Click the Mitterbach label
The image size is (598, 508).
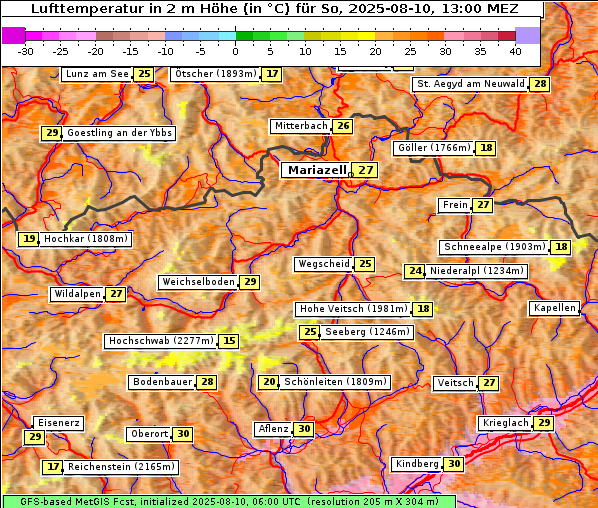pyautogui.click(x=301, y=126)
